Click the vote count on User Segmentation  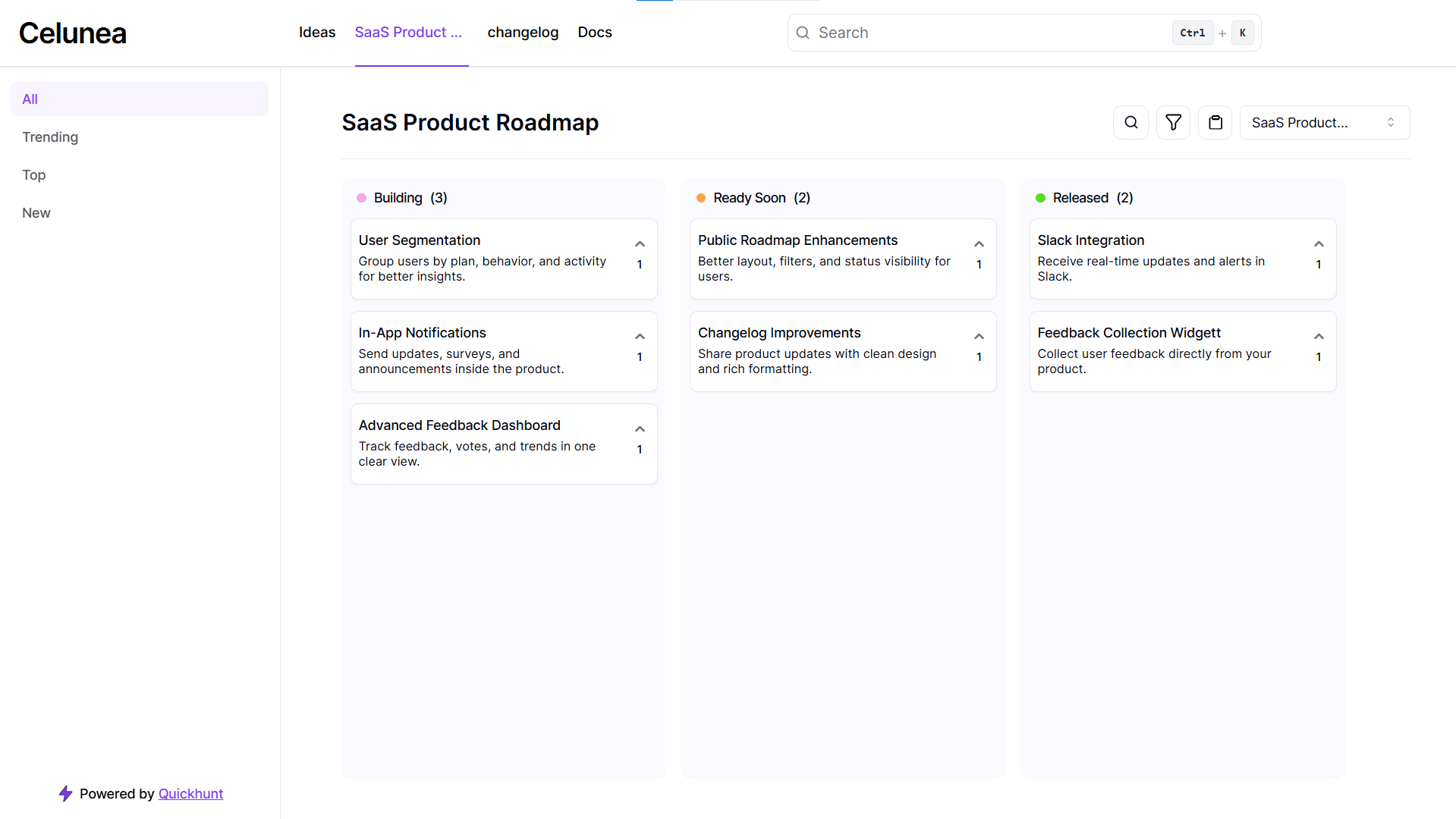coord(640,264)
